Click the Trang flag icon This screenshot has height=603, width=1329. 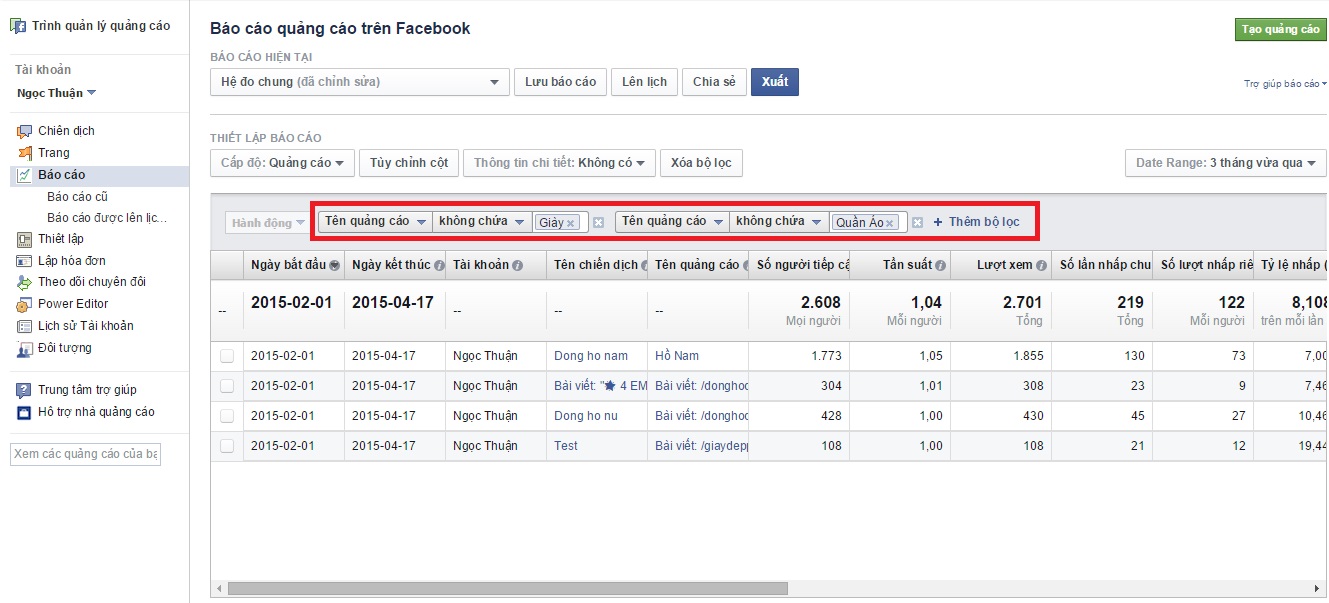coord(24,153)
